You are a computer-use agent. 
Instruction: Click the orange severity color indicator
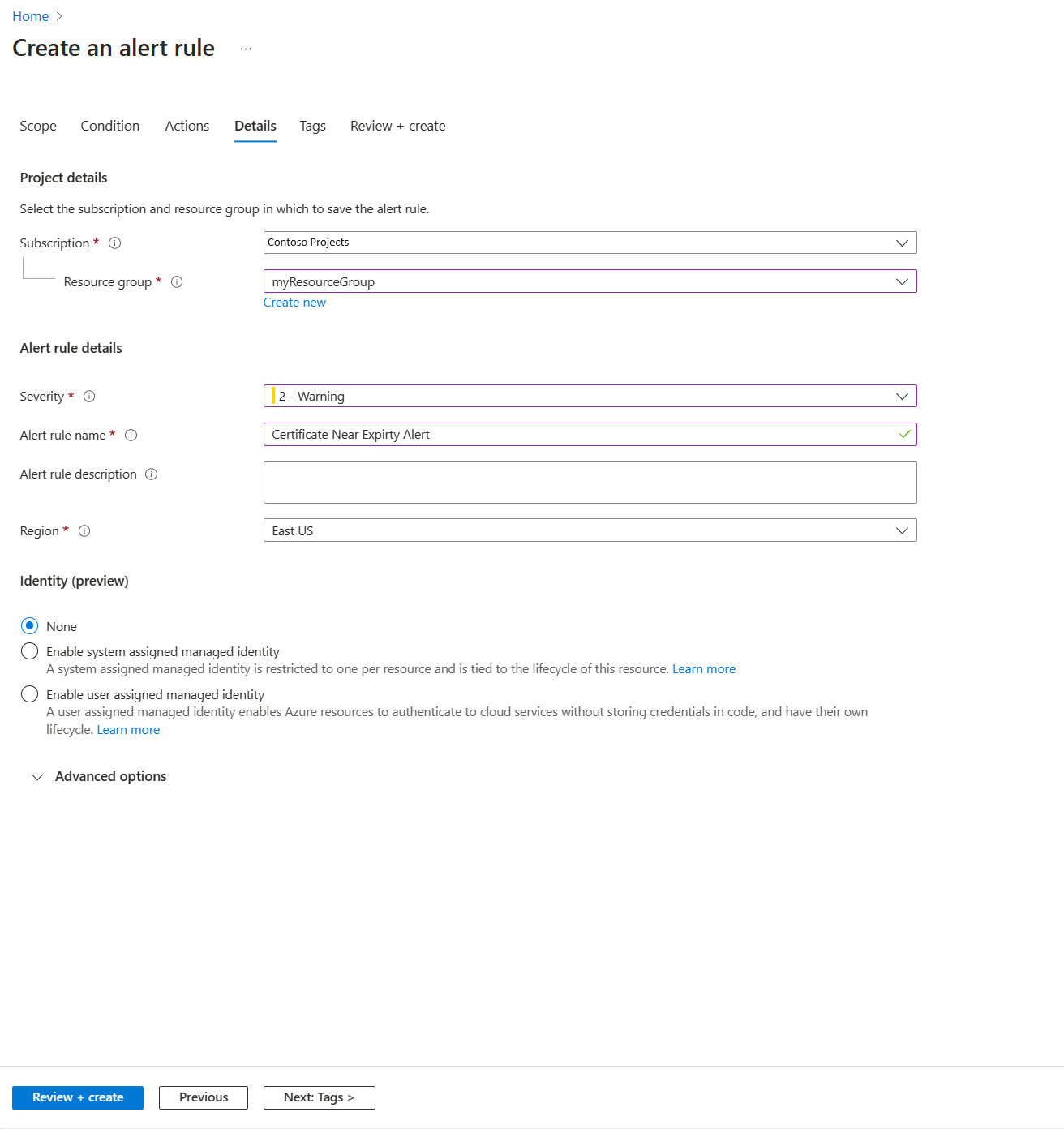click(273, 396)
